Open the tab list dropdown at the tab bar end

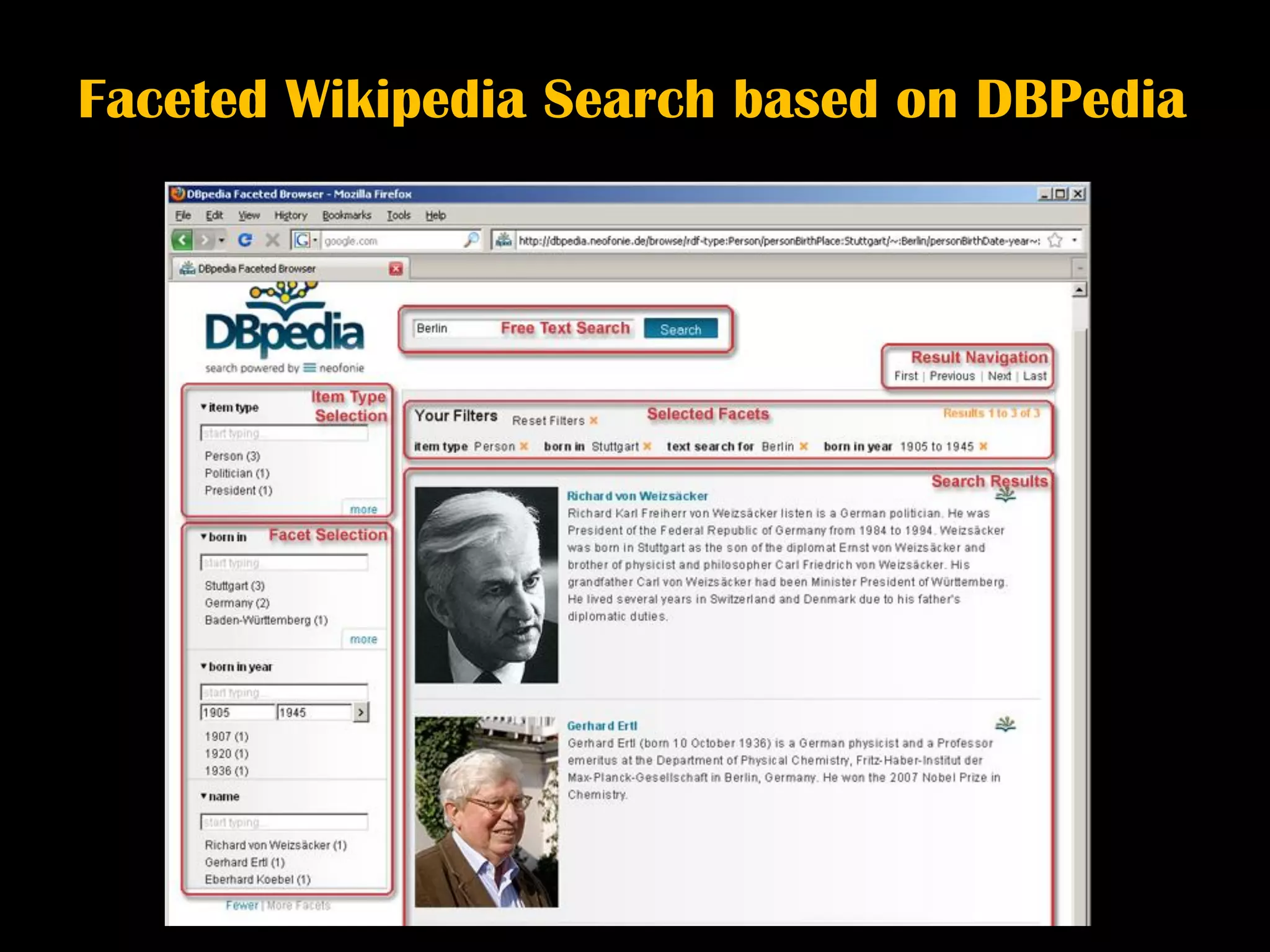pos(1080,268)
